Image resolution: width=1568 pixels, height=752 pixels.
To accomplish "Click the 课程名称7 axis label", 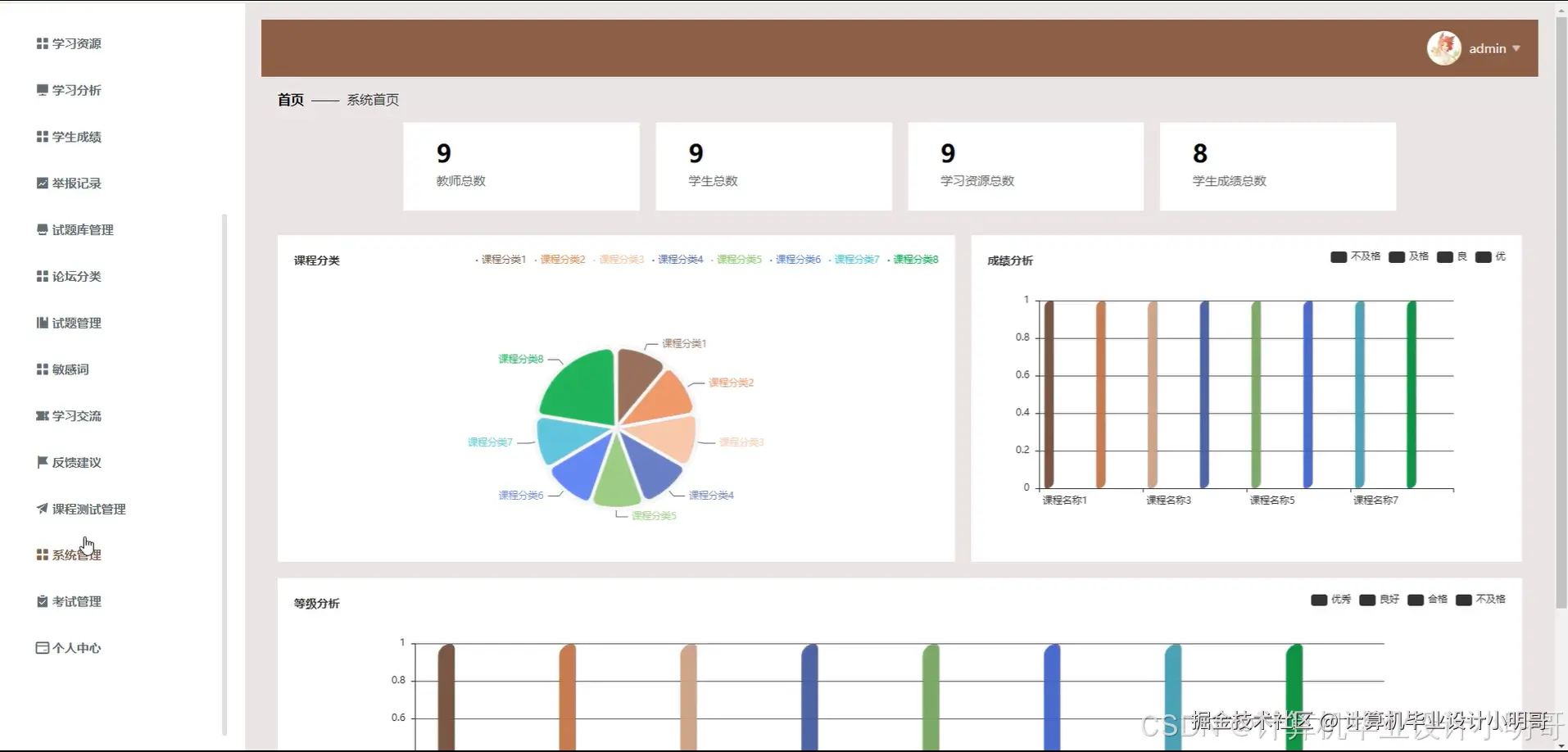I will pyautogui.click(x=1375, y=500).
